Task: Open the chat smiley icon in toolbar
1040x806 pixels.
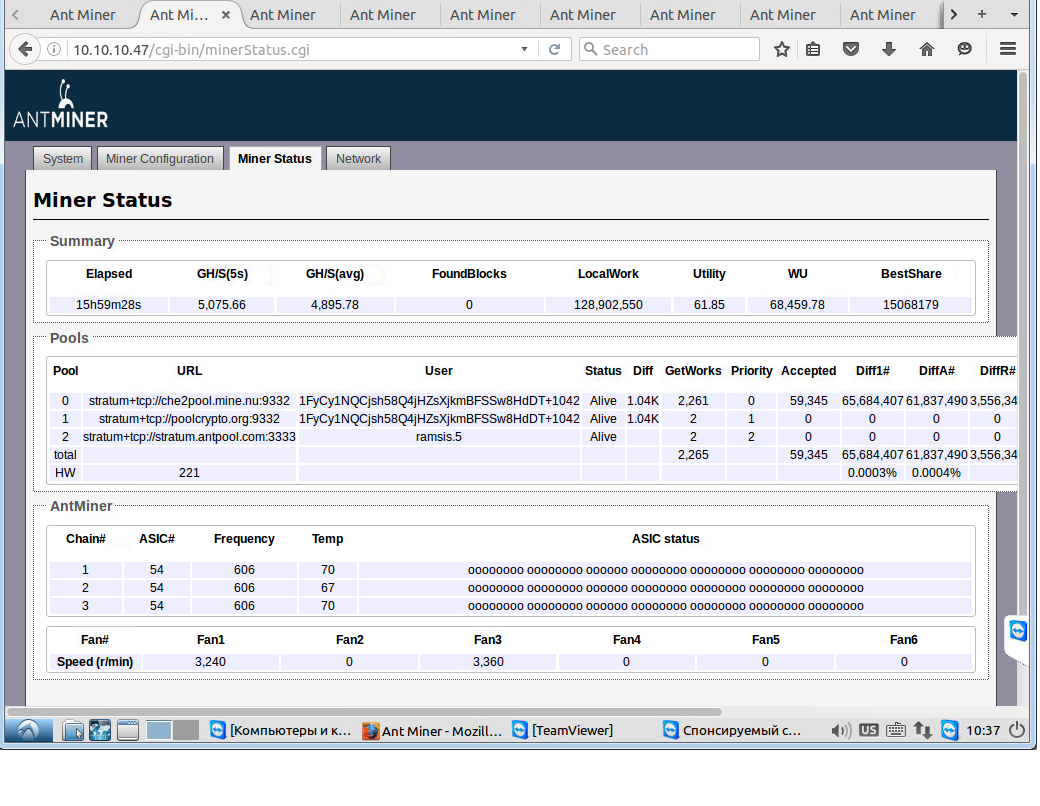Action: (x=964, y=49)
